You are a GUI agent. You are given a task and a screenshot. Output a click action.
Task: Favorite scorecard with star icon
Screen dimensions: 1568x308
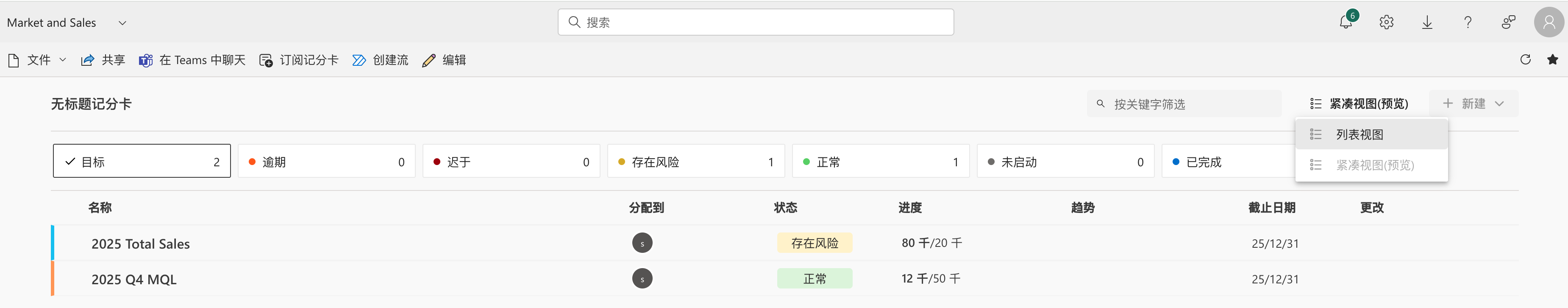coord(1552,60)
